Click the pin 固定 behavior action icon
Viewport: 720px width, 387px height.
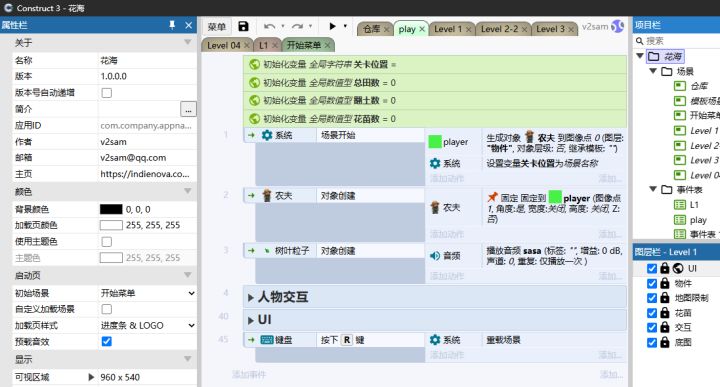pos(492,197)
